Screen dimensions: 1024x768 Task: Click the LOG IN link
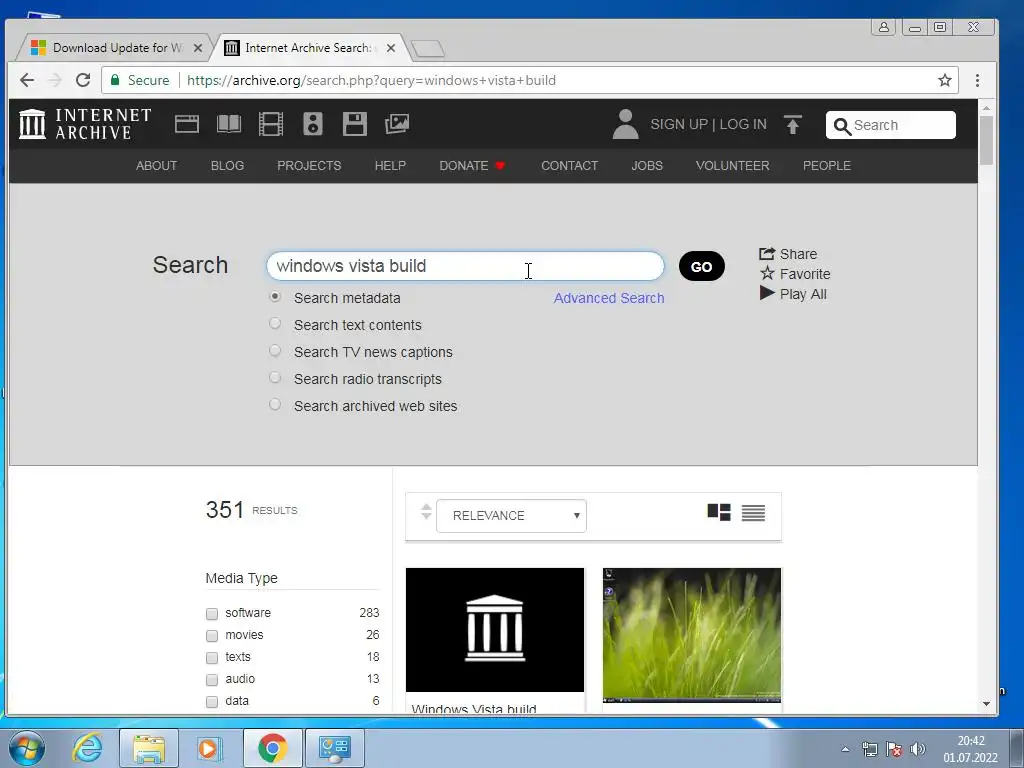coord(743,124)
